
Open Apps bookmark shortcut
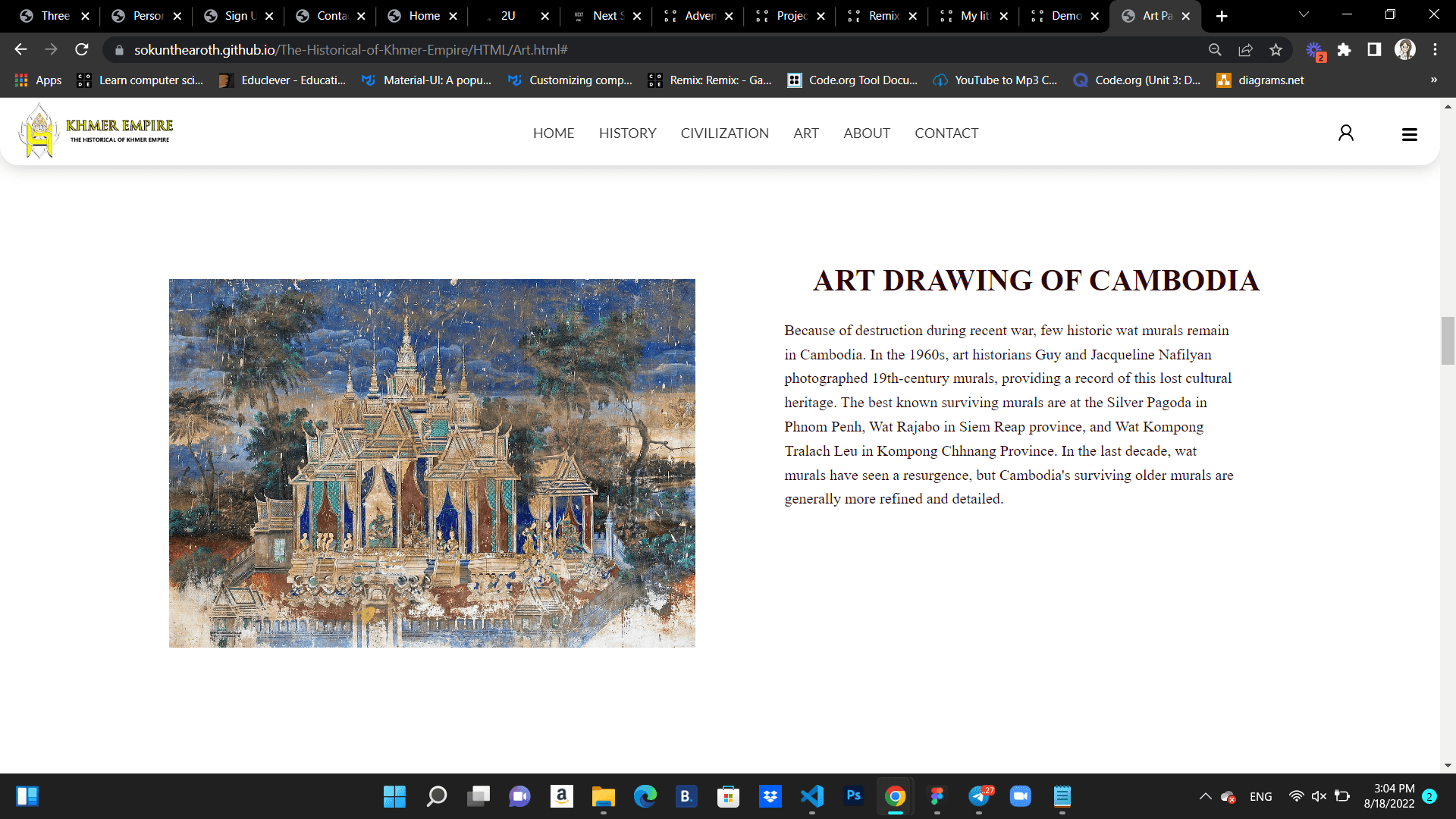39,80
